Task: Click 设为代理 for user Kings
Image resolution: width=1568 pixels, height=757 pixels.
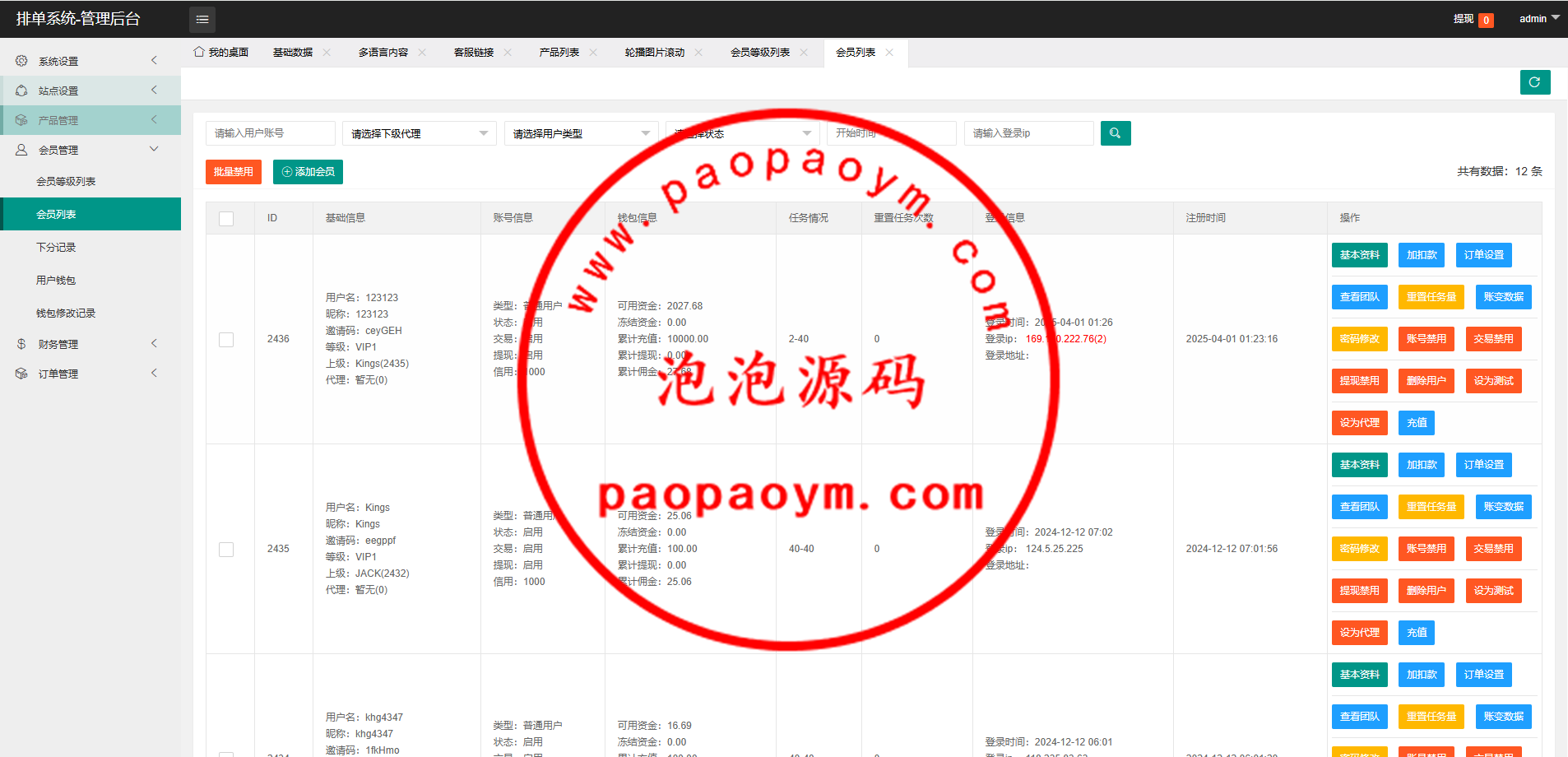Action: [x=1360, y=633]
